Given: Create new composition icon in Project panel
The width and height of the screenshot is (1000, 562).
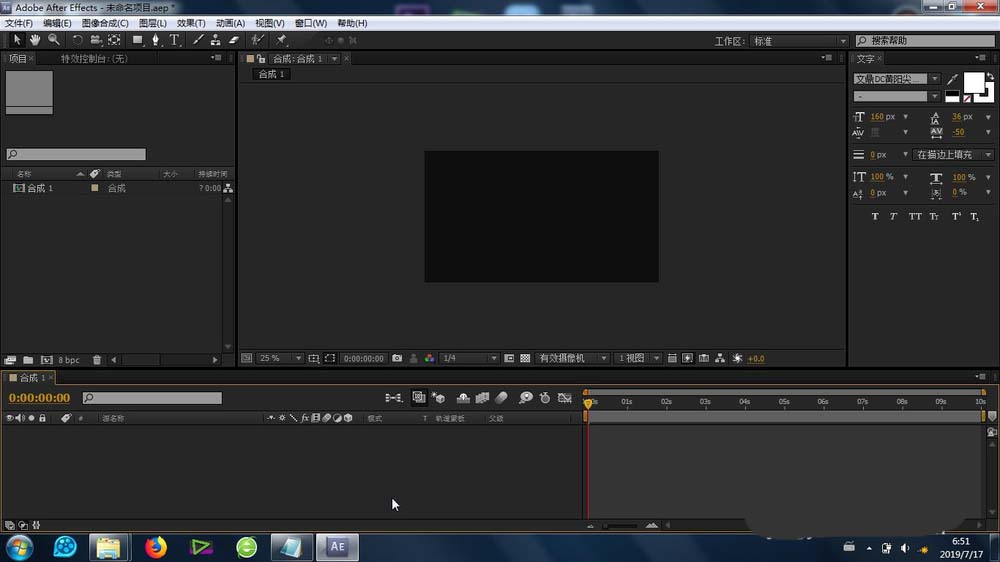Looking at the screenshot, I should click(47, 360).
